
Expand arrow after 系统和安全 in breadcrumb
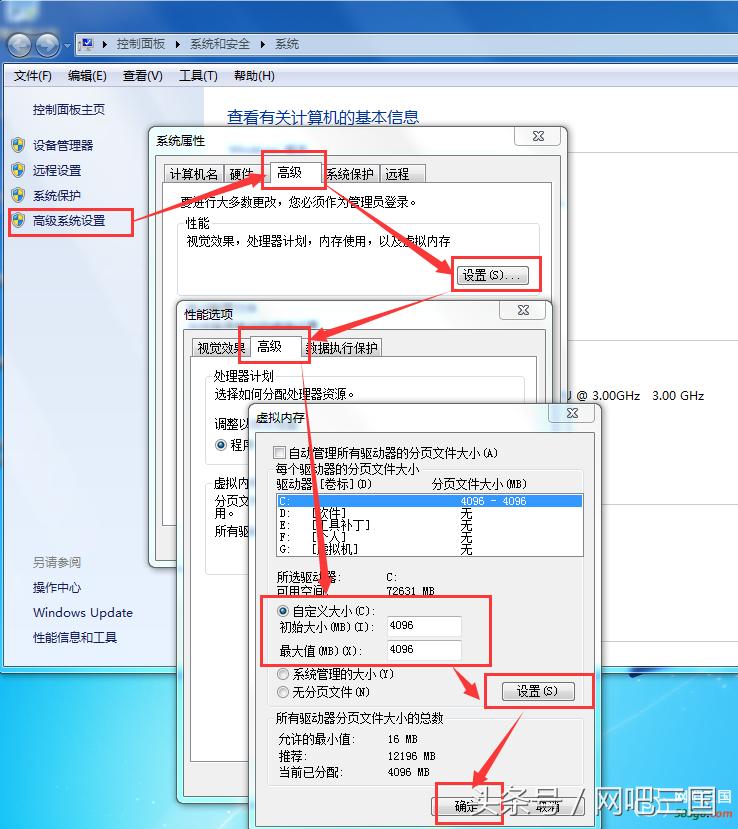point(263,44)
